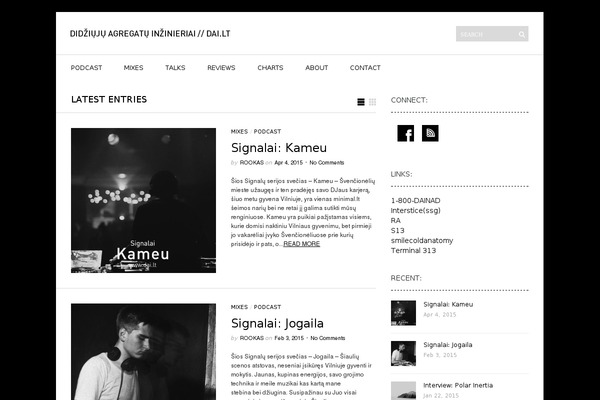Click the site title DAI.LT logo
This screenshot has width=600, height=400.
[x=150, y=34]
